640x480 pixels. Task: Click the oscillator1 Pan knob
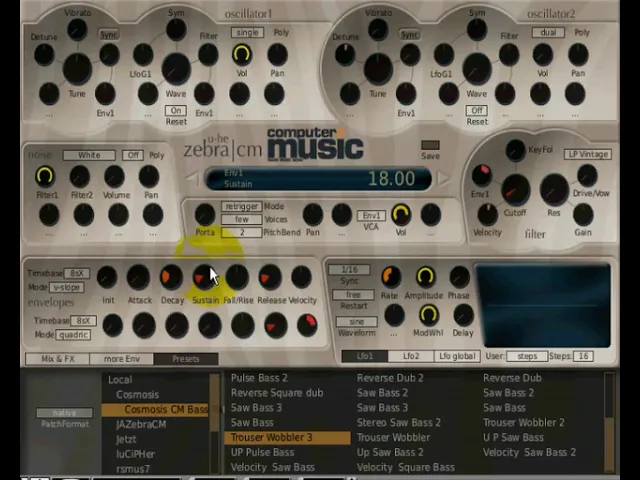tap(277, 55)
